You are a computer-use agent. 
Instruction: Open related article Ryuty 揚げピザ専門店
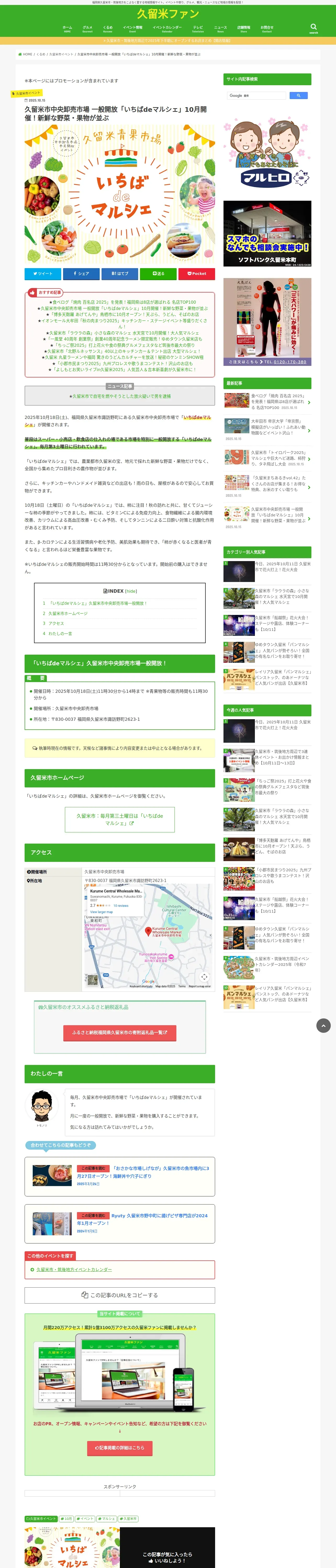pyautogui.click(x=120, y=1224)
